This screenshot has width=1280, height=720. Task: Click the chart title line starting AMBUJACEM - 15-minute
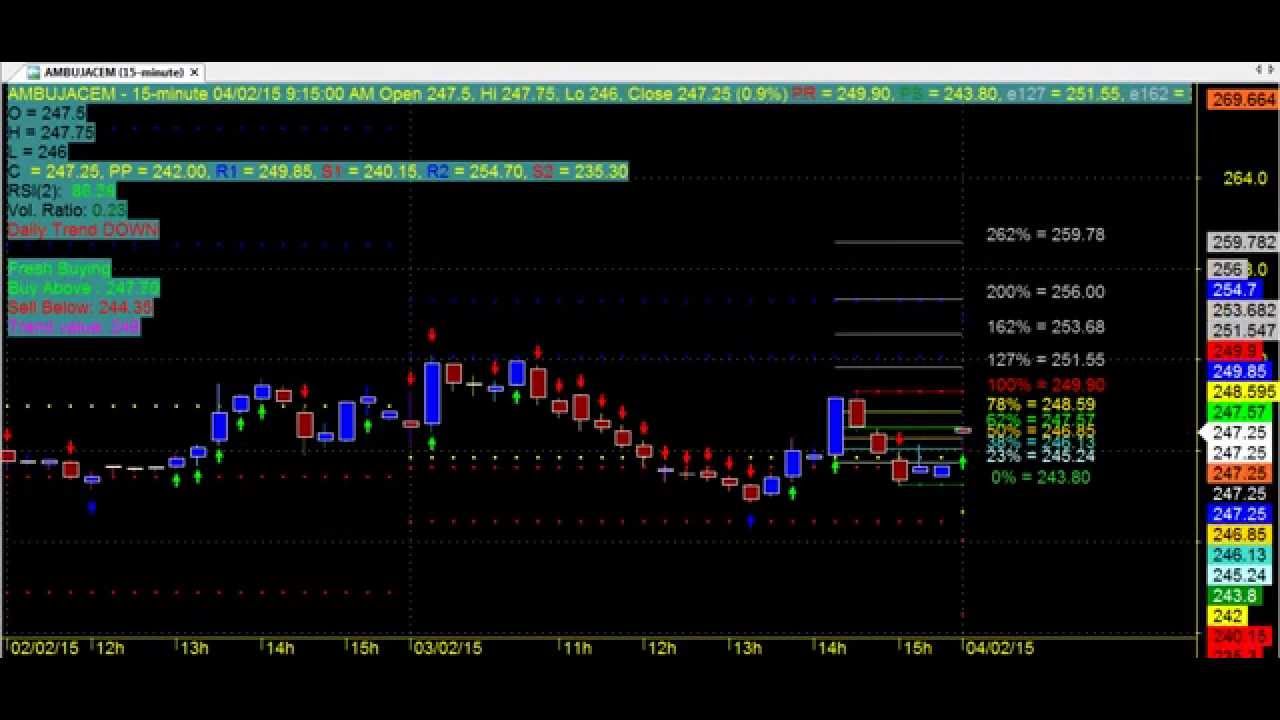tap(599, 93)
